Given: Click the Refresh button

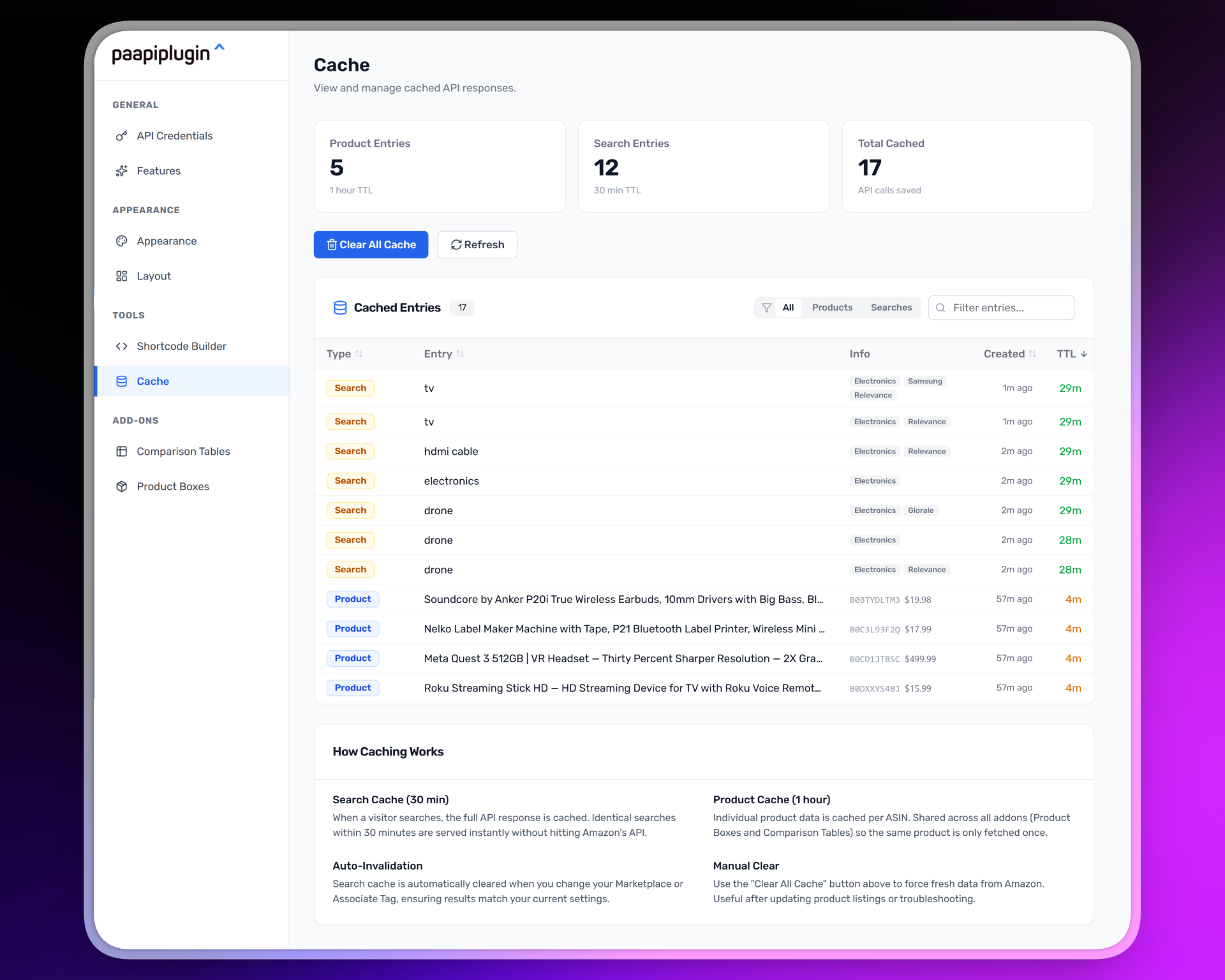Looking at the screenshot, I should click(477, 245).
